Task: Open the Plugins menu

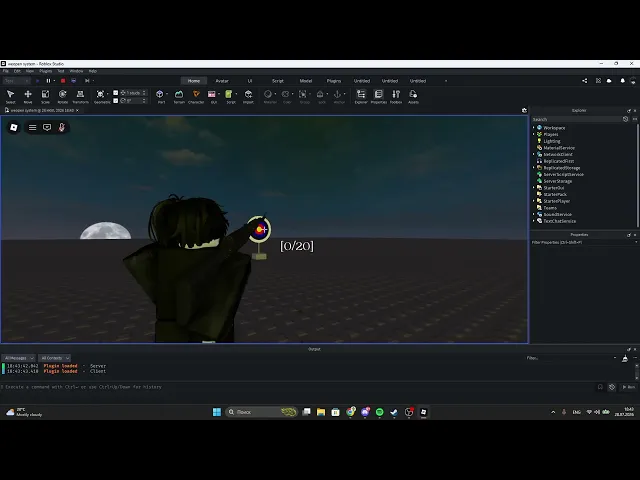Action: pyautogui.click(x=45, y=71)
